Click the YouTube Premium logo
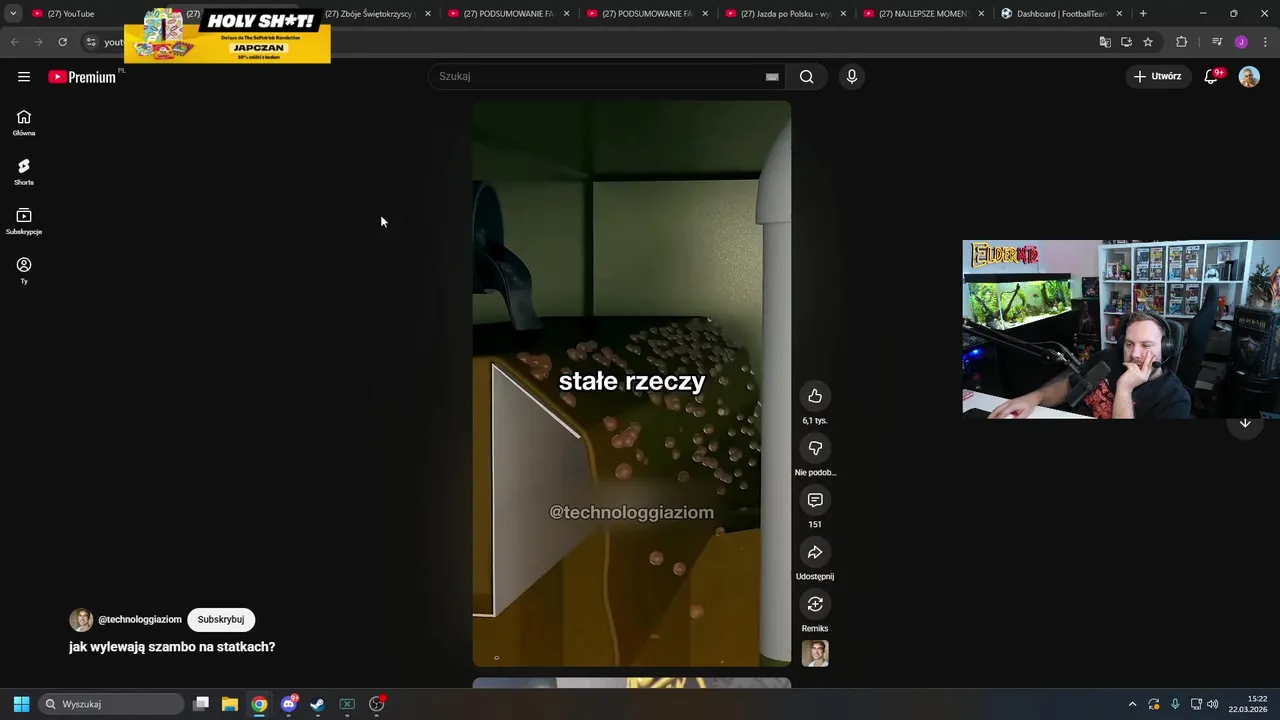This screenshot has width=1280, height=720. [x=82, y=77]
